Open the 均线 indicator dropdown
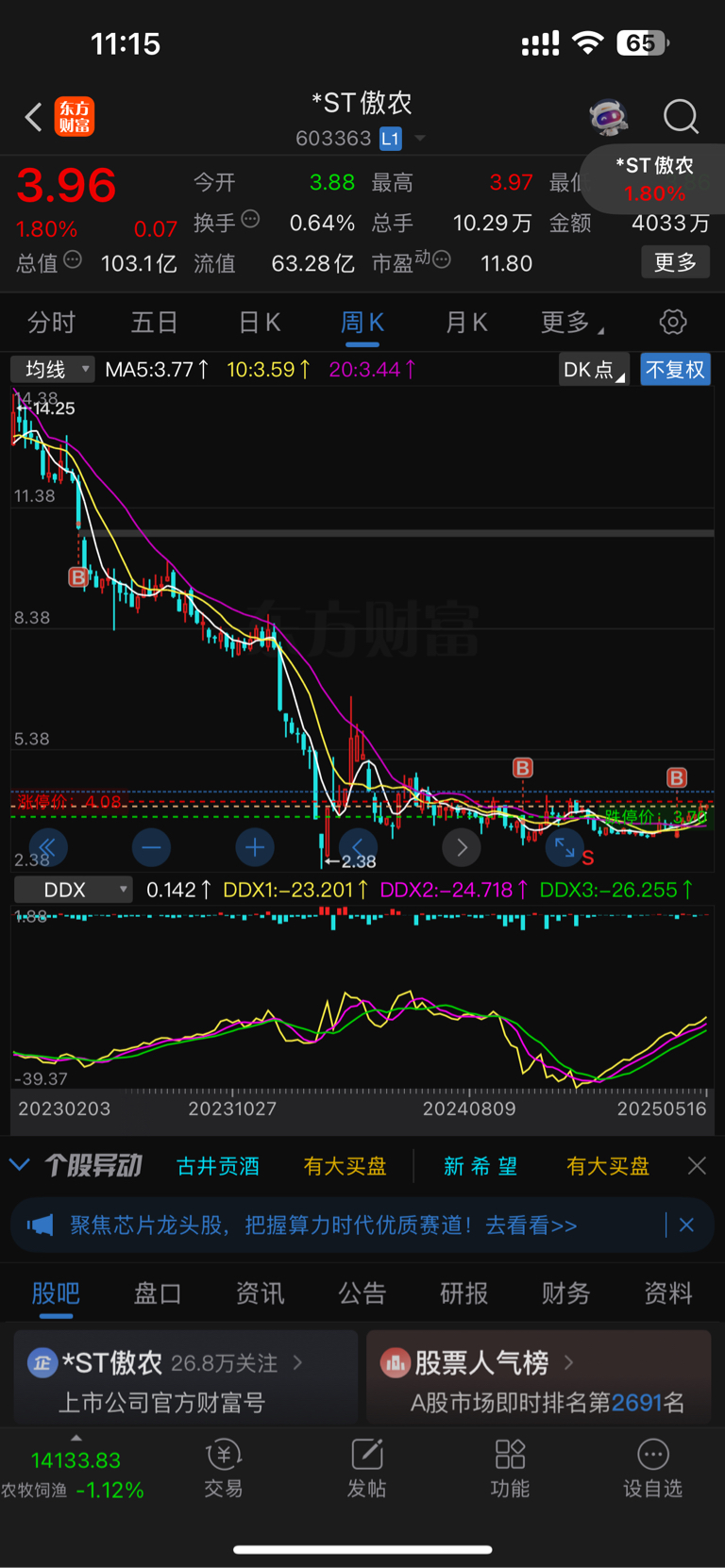 coord(53,369)
